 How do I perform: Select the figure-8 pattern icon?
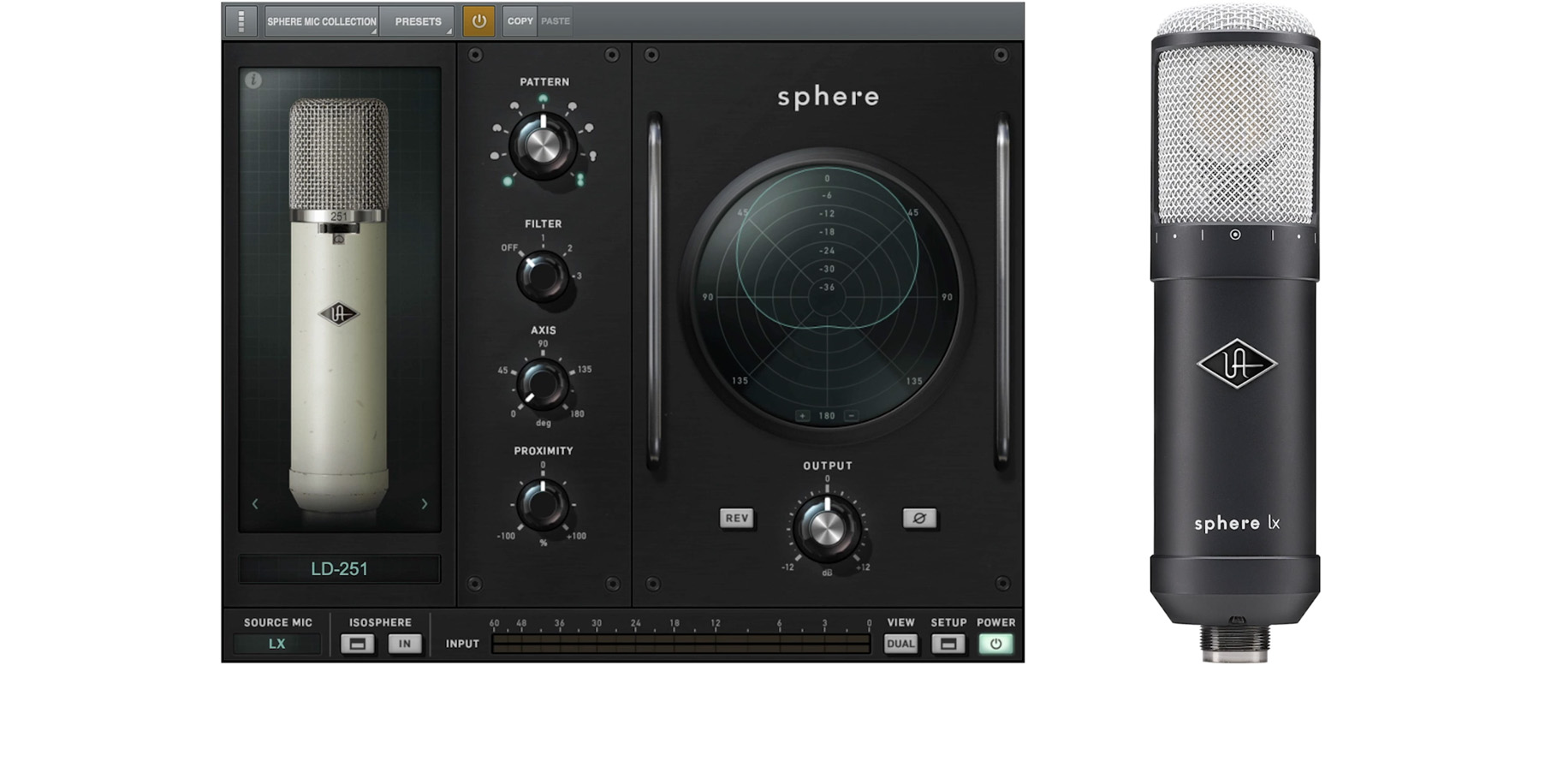pos(581,180)
